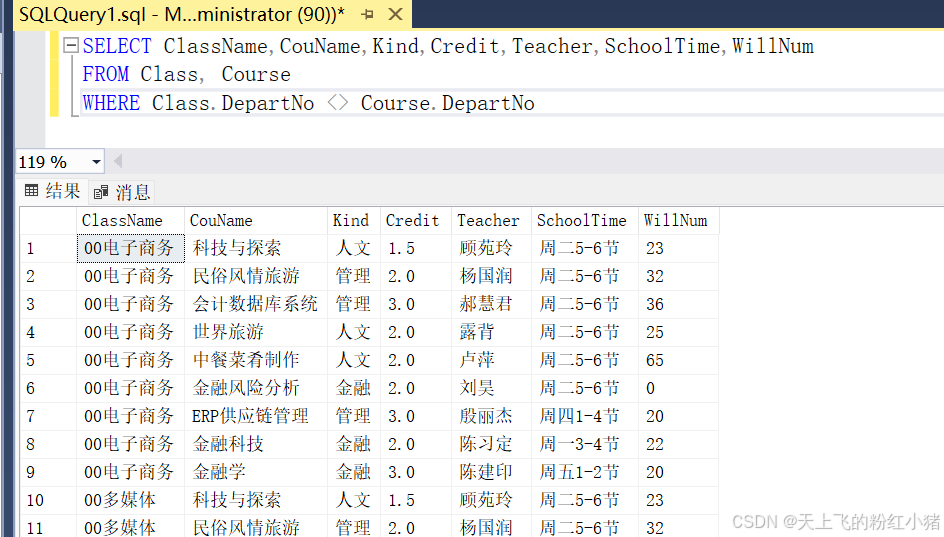This screenshot has height=537, width=944.
Task: Select teacher cell 露背
Action: pos(491,333)
